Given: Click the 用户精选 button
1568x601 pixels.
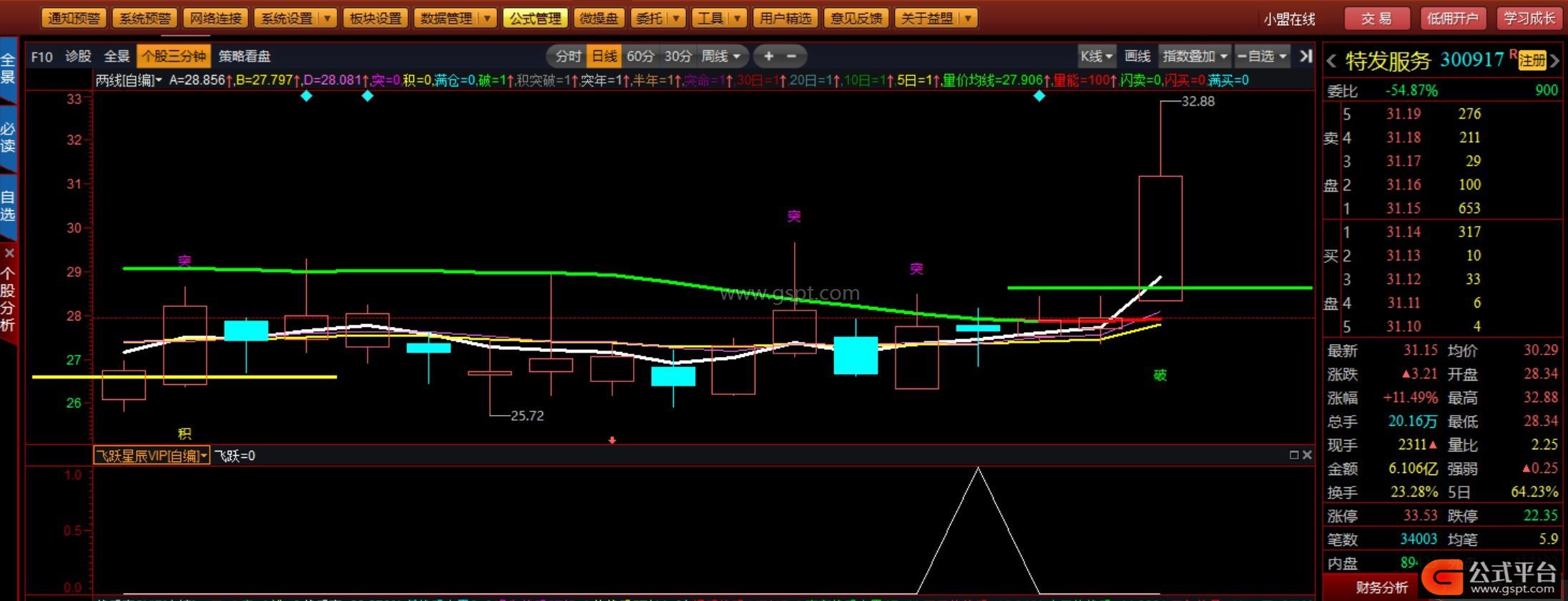Looking at the screenshot, I should (x=785, y=19).
